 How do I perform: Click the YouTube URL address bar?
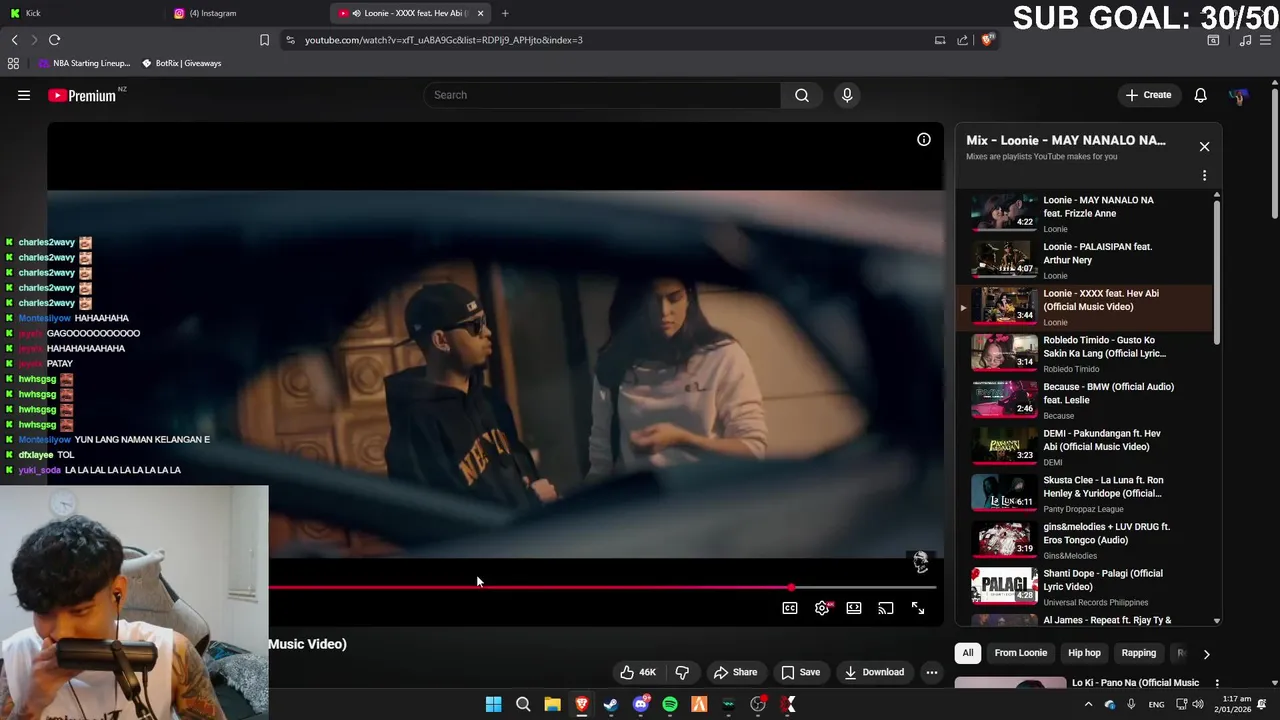pyautogui.click(x=600, y=40)
